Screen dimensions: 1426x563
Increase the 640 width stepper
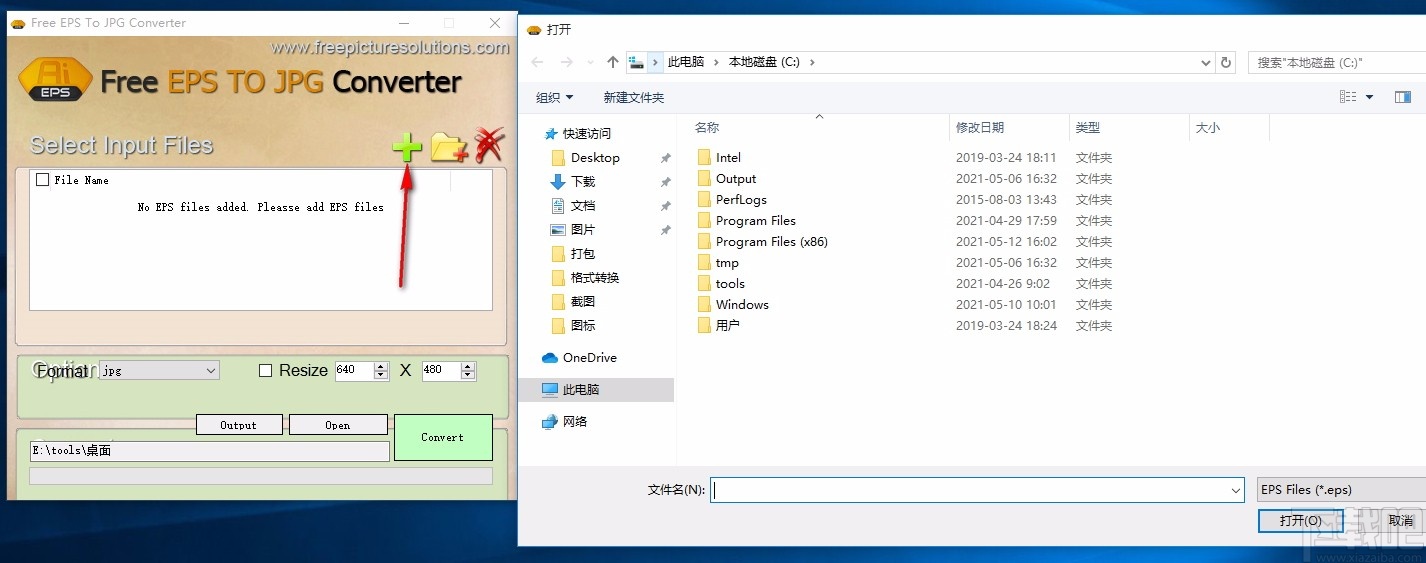click(x=381, y=366)
